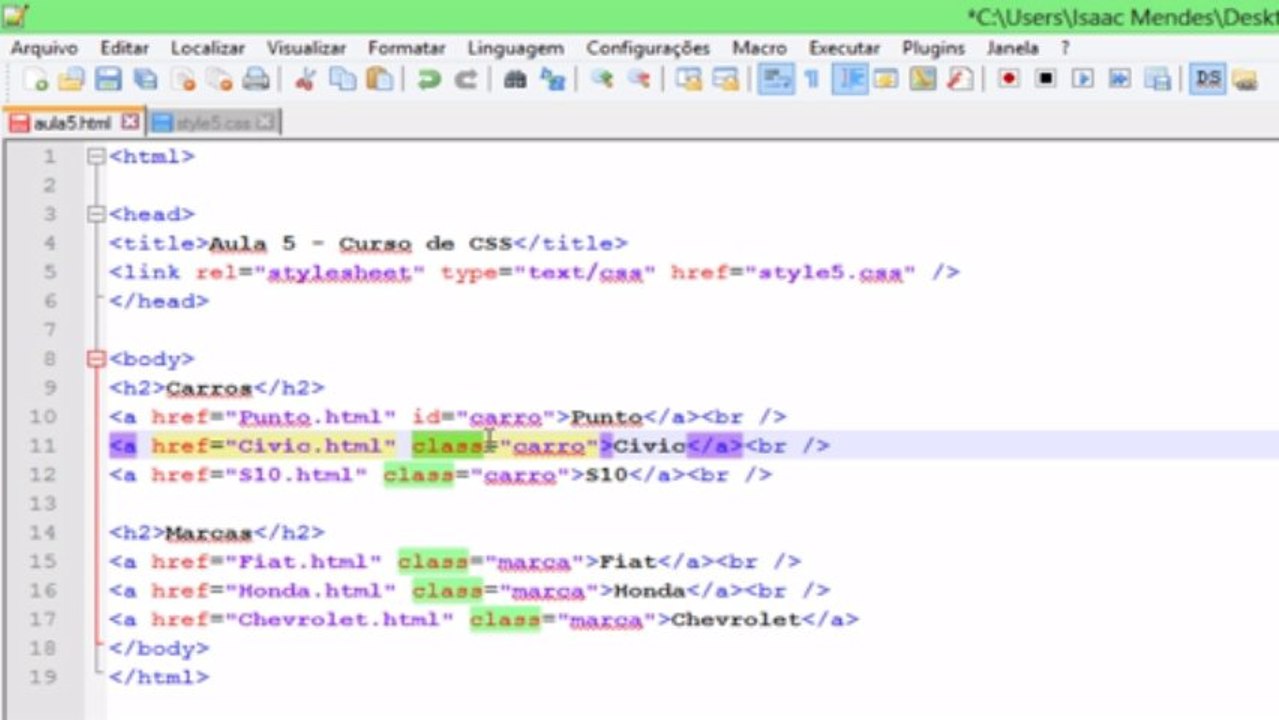The image size is (1279, 720).
Task: Close the style5.css tab
Action: [x=265, y=122]
